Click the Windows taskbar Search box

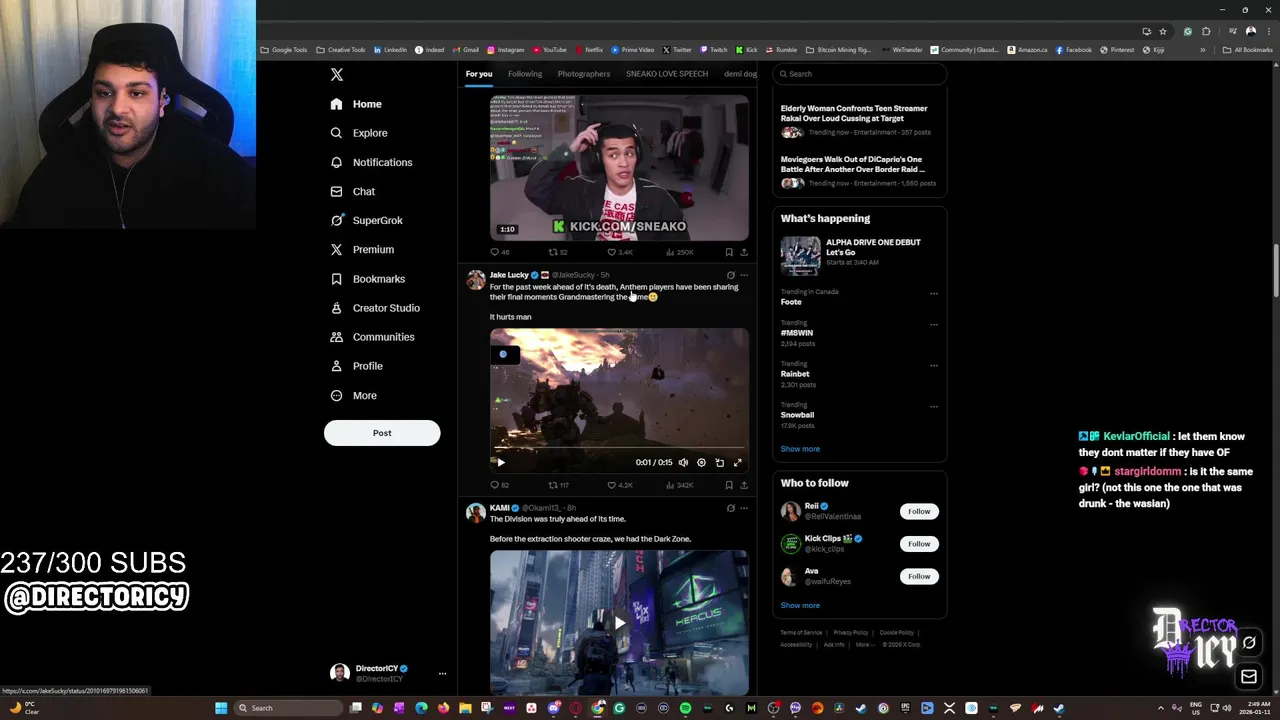point(288,708)
